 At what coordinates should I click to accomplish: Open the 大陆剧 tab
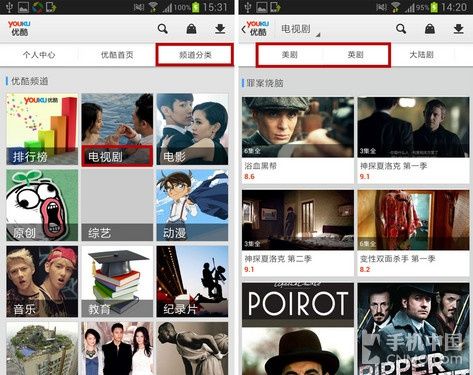click(421, 55)
